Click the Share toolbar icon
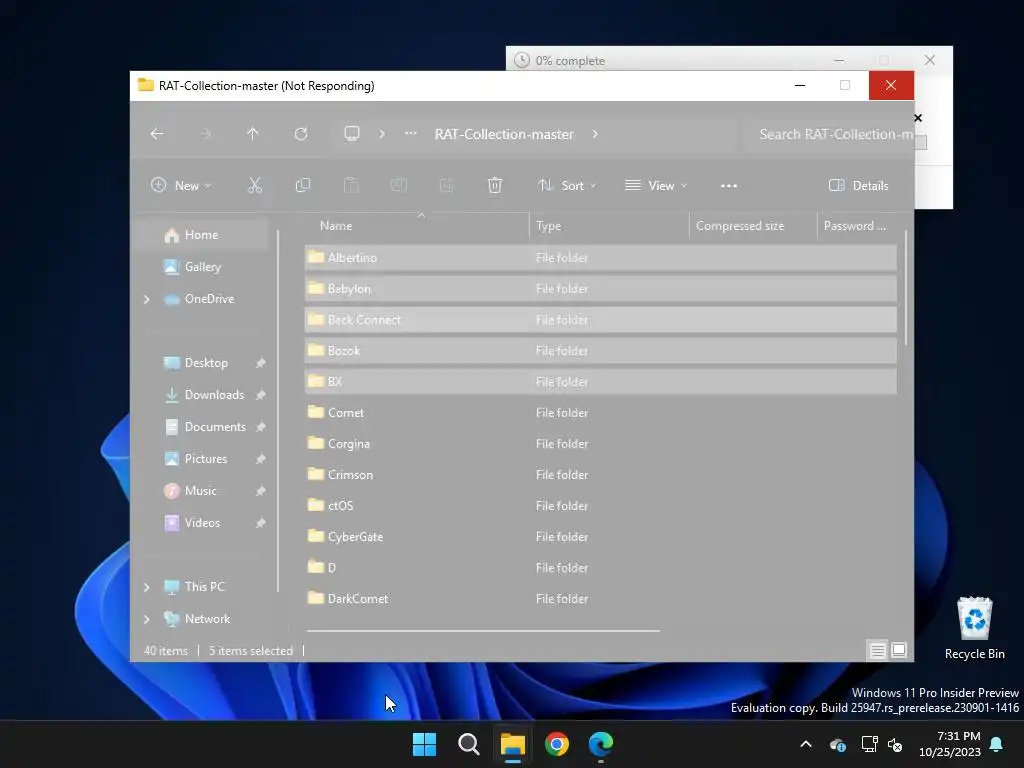The height and width of the screenshot is (768, 1024). click(446, 185)
